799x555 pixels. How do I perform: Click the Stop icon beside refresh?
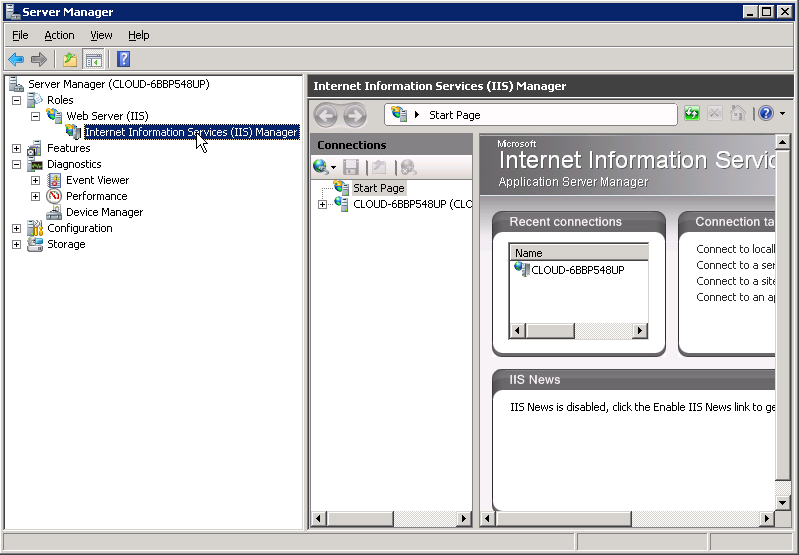click(714, 113)
